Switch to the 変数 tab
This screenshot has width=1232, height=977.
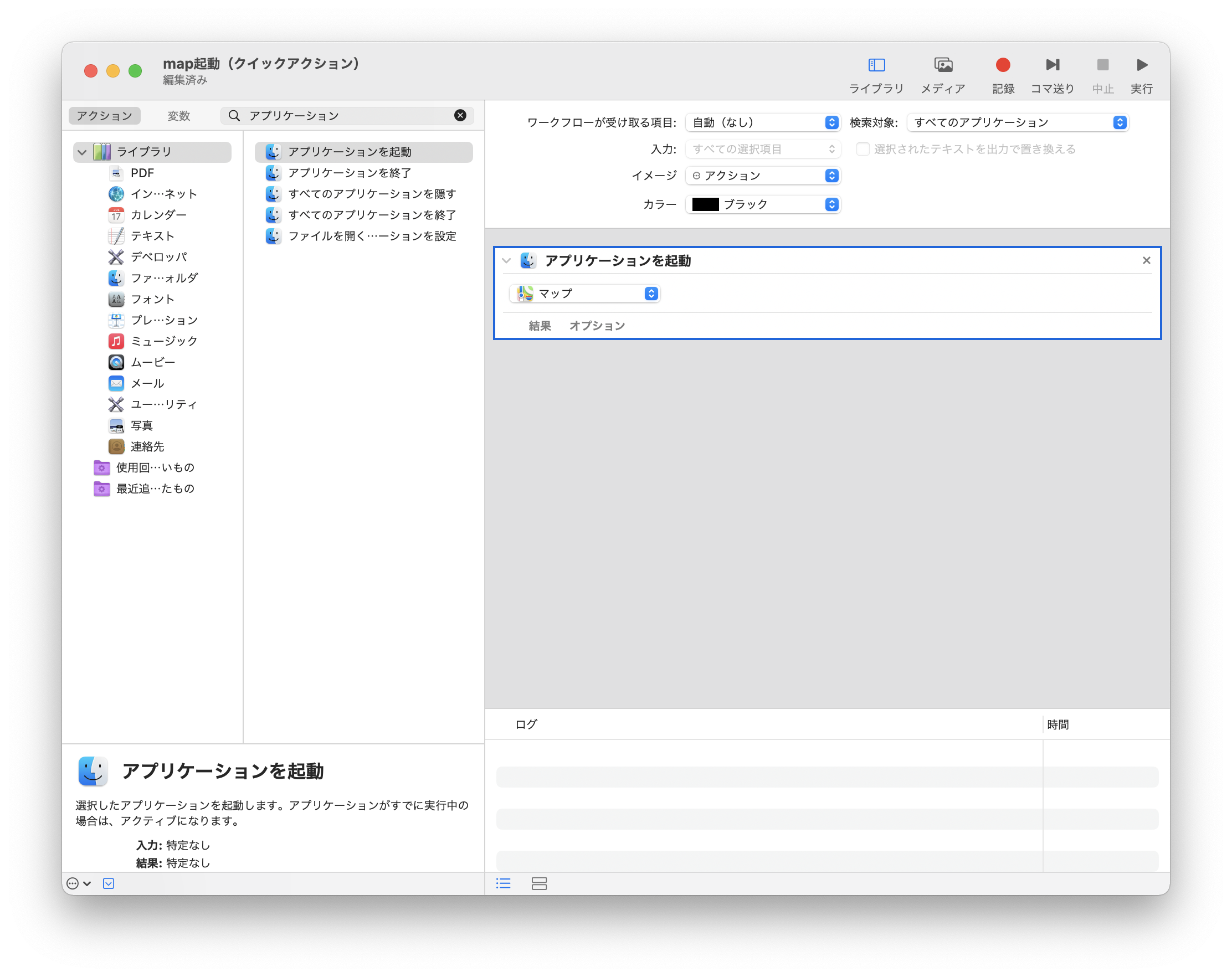point(178,115)
